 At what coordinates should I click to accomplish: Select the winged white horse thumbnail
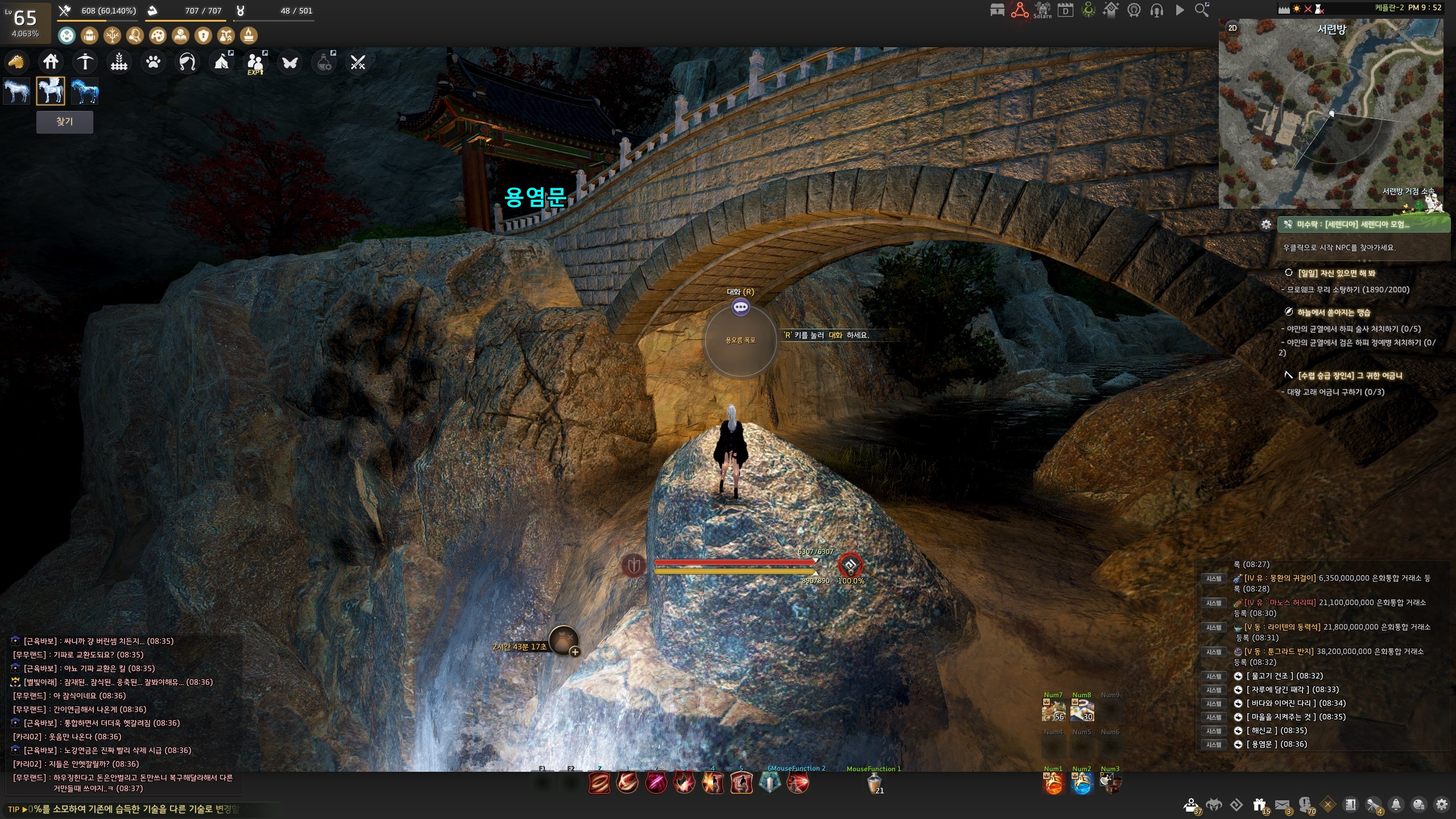pos(51,91)
